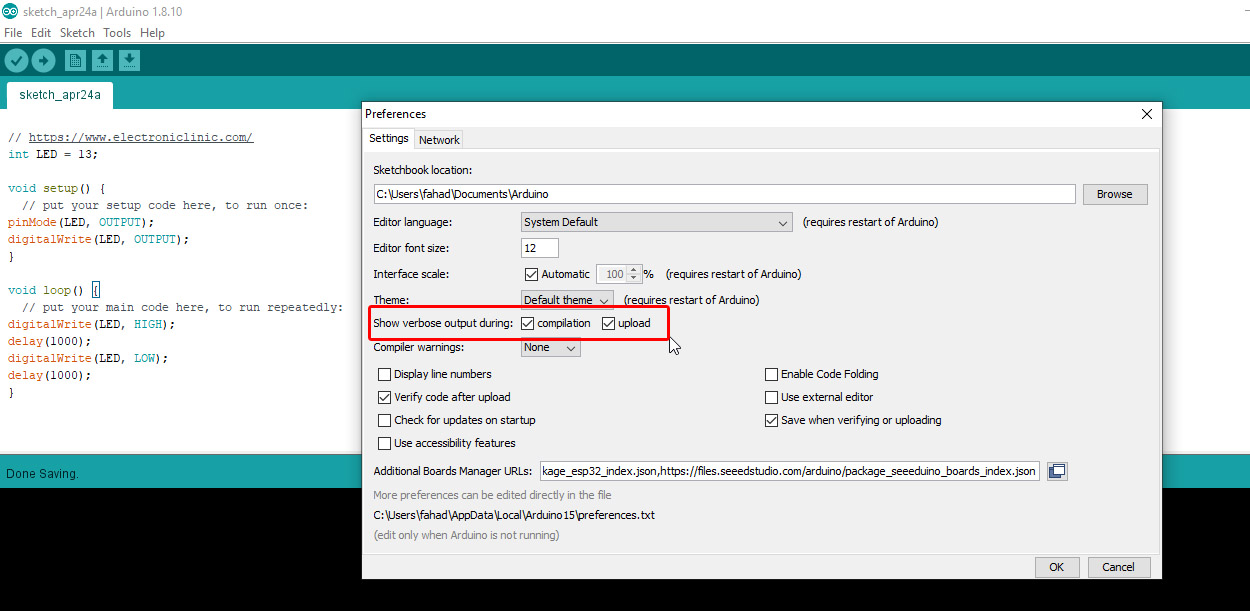The image size is (1250, 611).
Task: Open the Sketch menu
Action: (x=77, y=33)
